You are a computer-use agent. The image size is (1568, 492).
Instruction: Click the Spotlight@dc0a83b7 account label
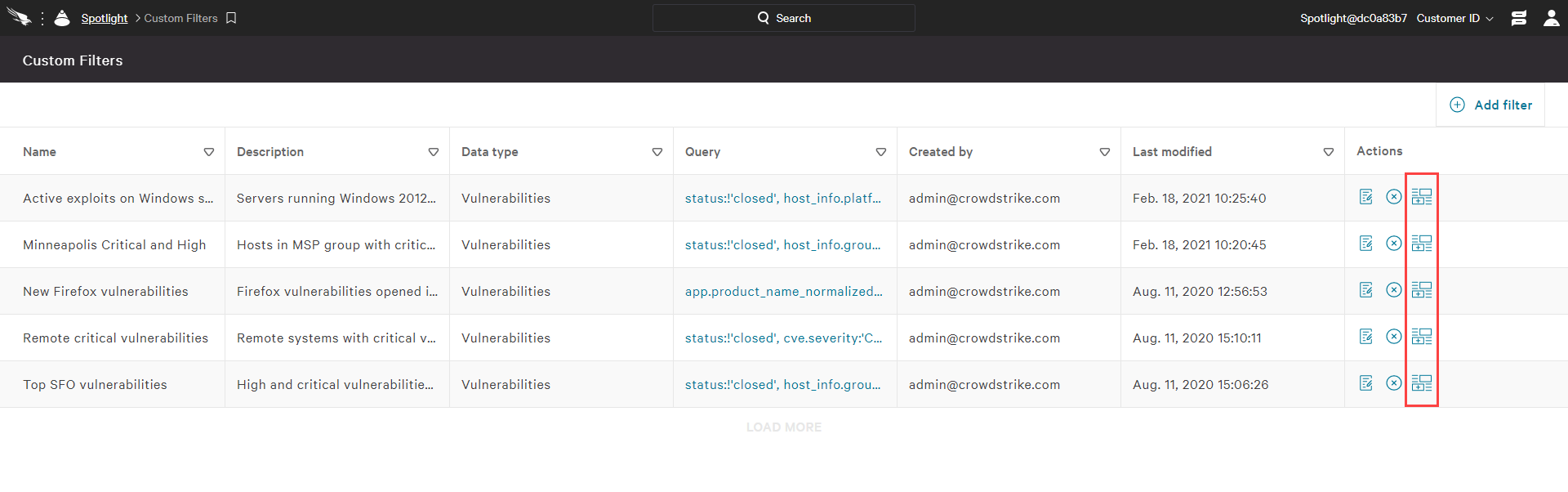click(1353, 18)
